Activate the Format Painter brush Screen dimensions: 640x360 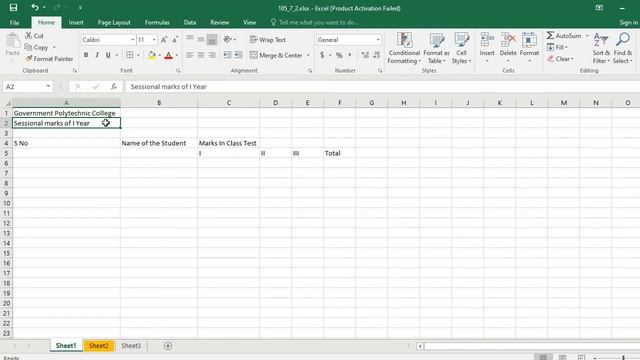pyautogui.click(x=29, y=59)
